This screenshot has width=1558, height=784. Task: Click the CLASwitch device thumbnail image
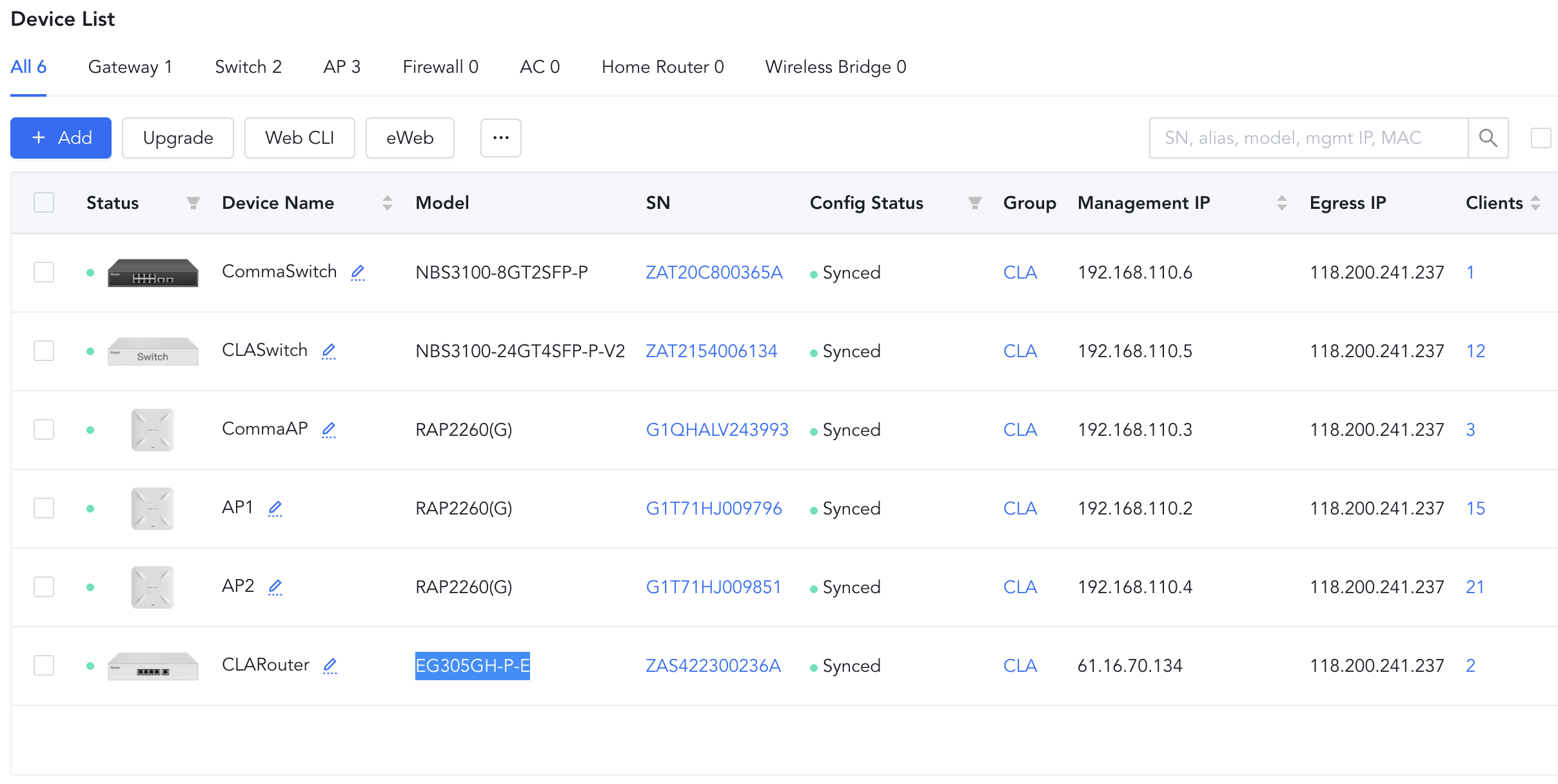[x=153, y=351]
